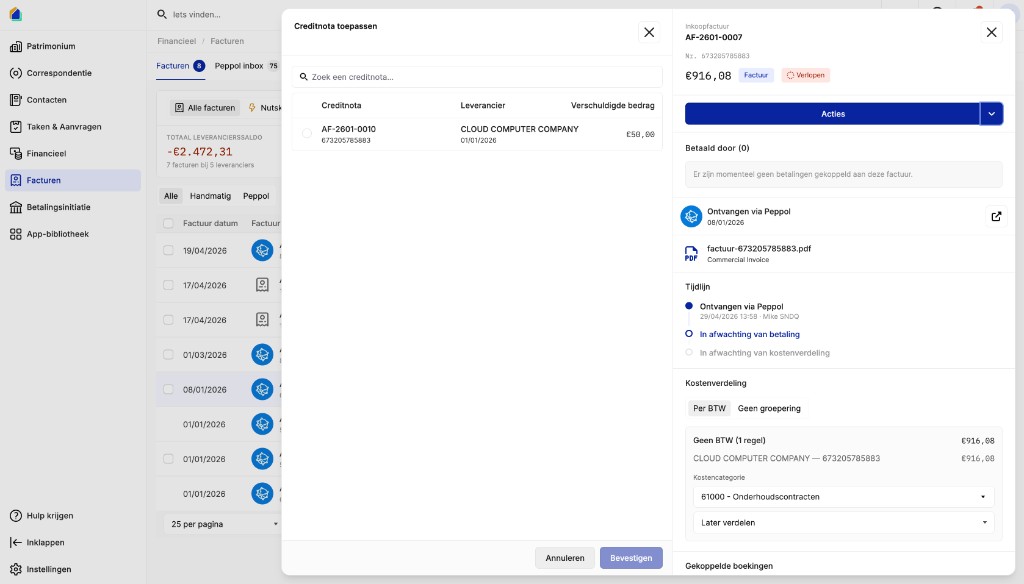Select Facturen in the sidebar
The width and height of the screenshot is (1024, 584).
pyautogui.click(x=73, y=180)
